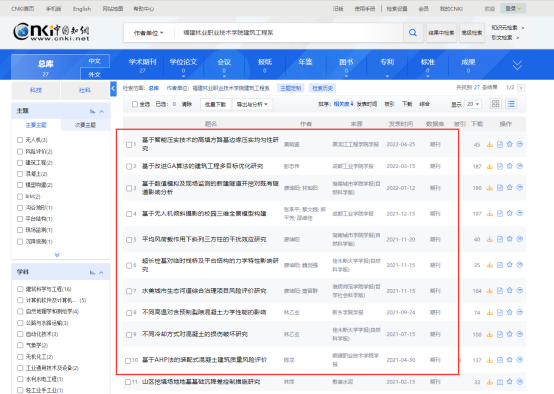
Task: Click the 结果中检索 button
Action: pos(441,33)
